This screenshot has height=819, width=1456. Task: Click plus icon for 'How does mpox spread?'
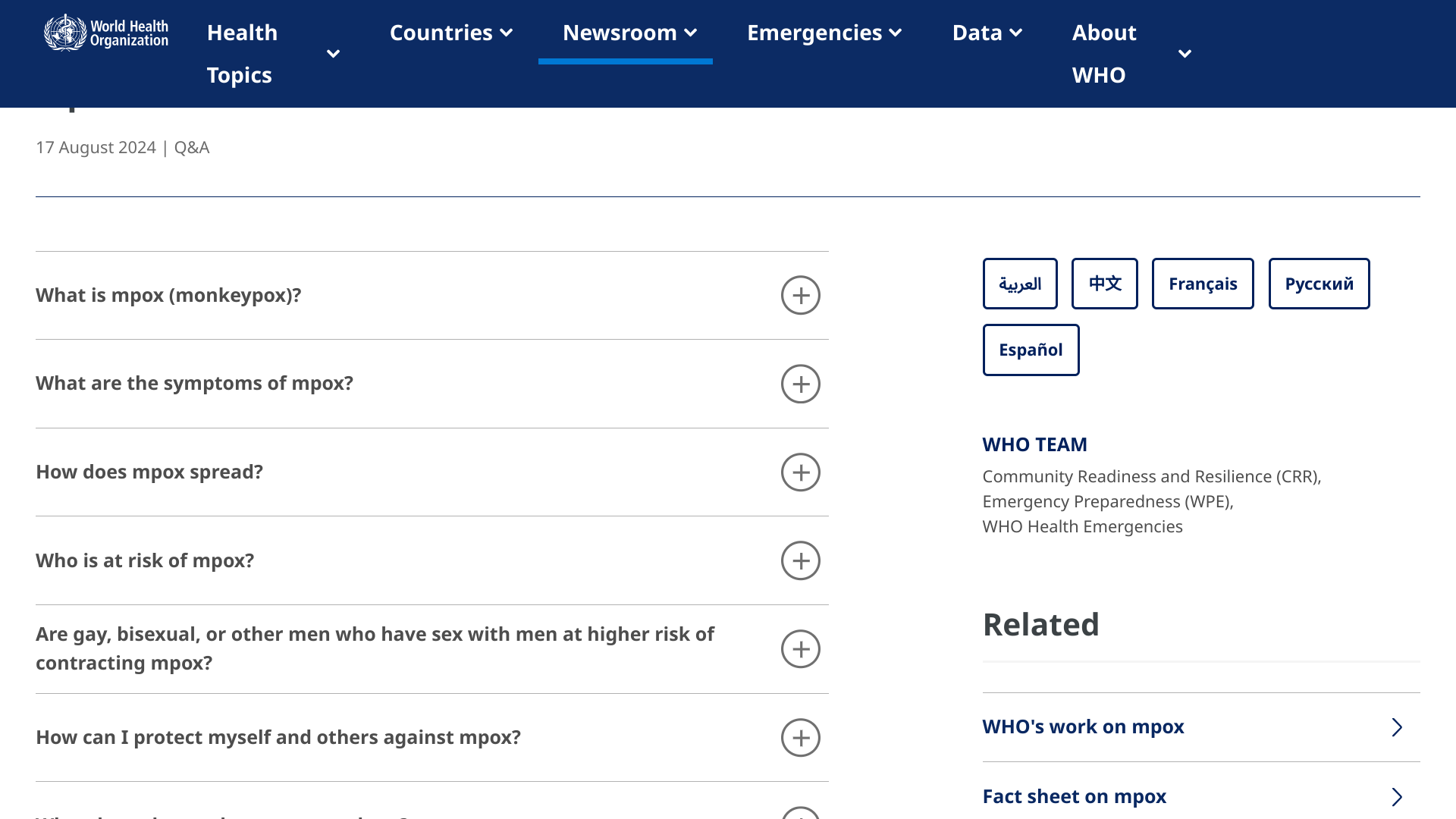(800, 472)
